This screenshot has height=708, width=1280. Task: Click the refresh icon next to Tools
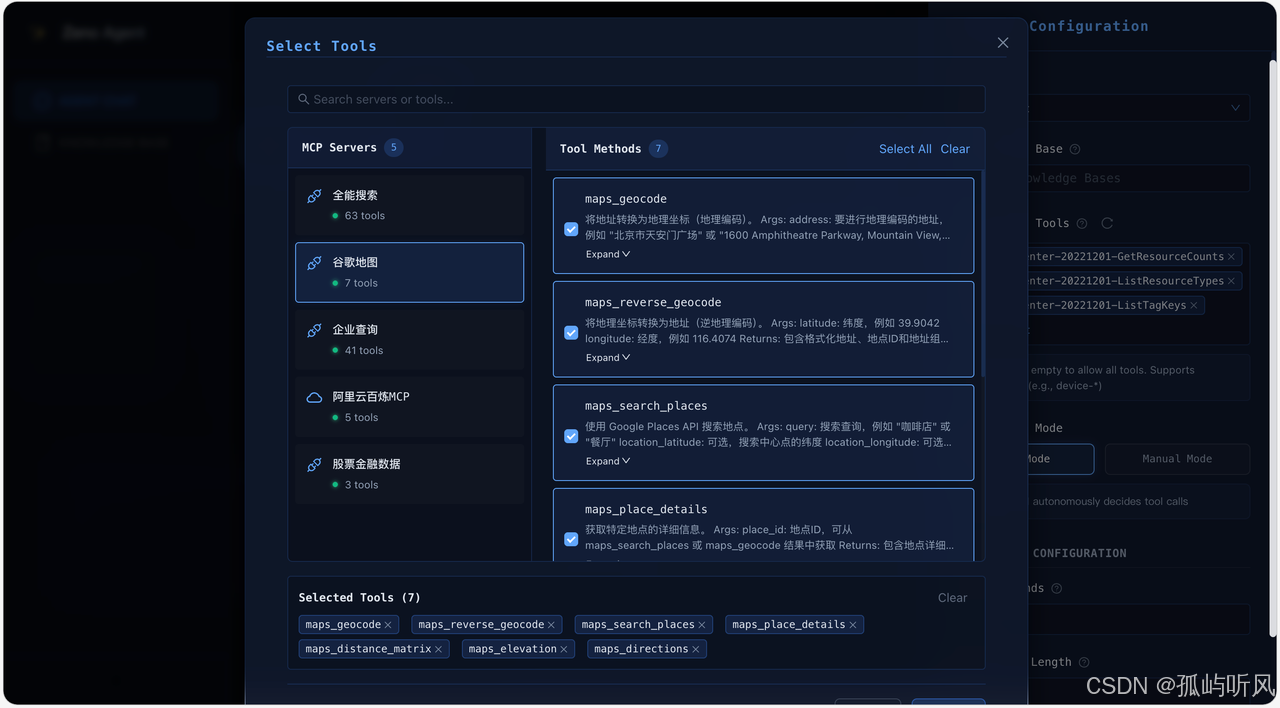pyautogui.click(x=1107, y=223)
